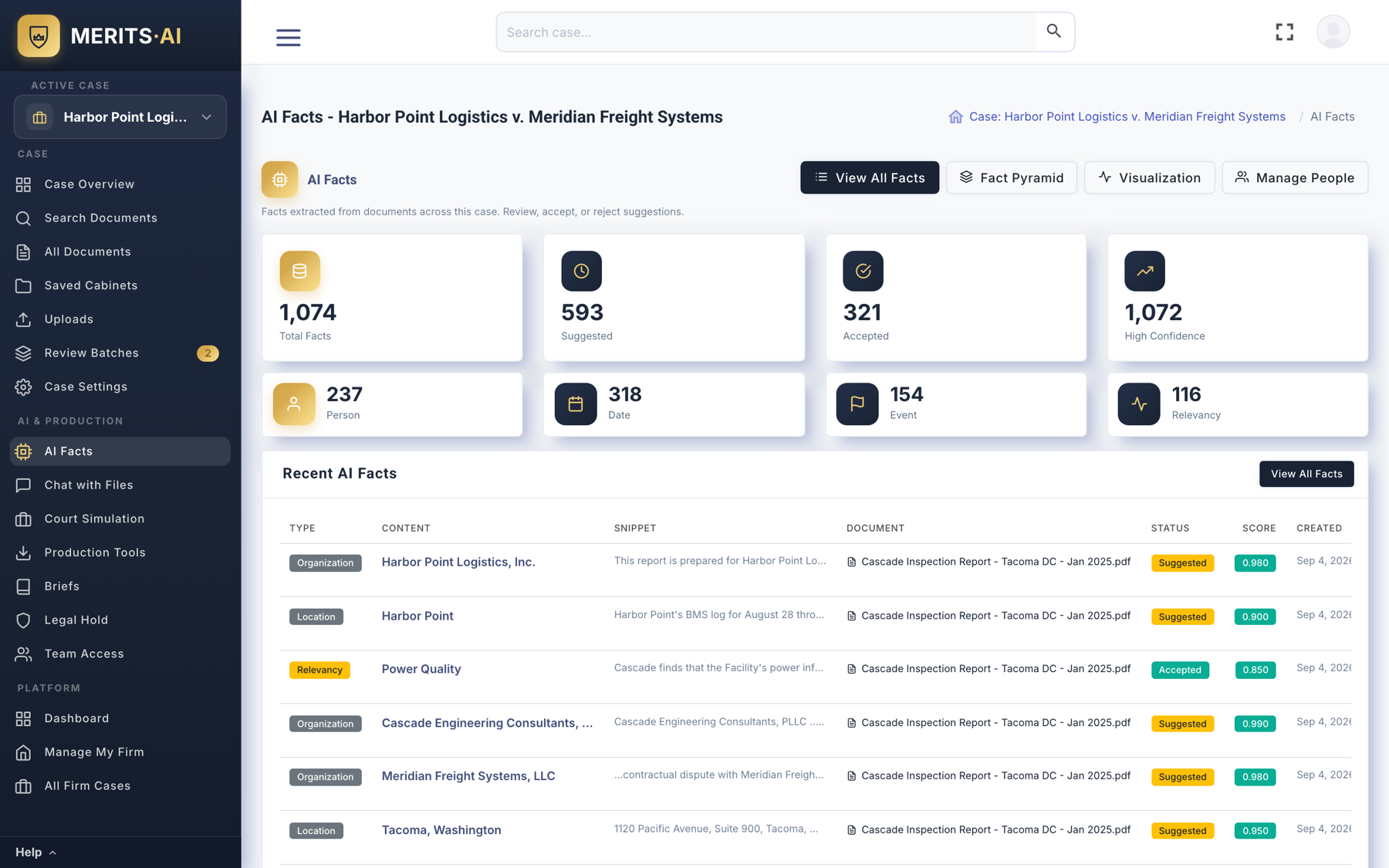
Task: Click the Date calendar icon
Action: pyautogui.click(x=576, y=404)
